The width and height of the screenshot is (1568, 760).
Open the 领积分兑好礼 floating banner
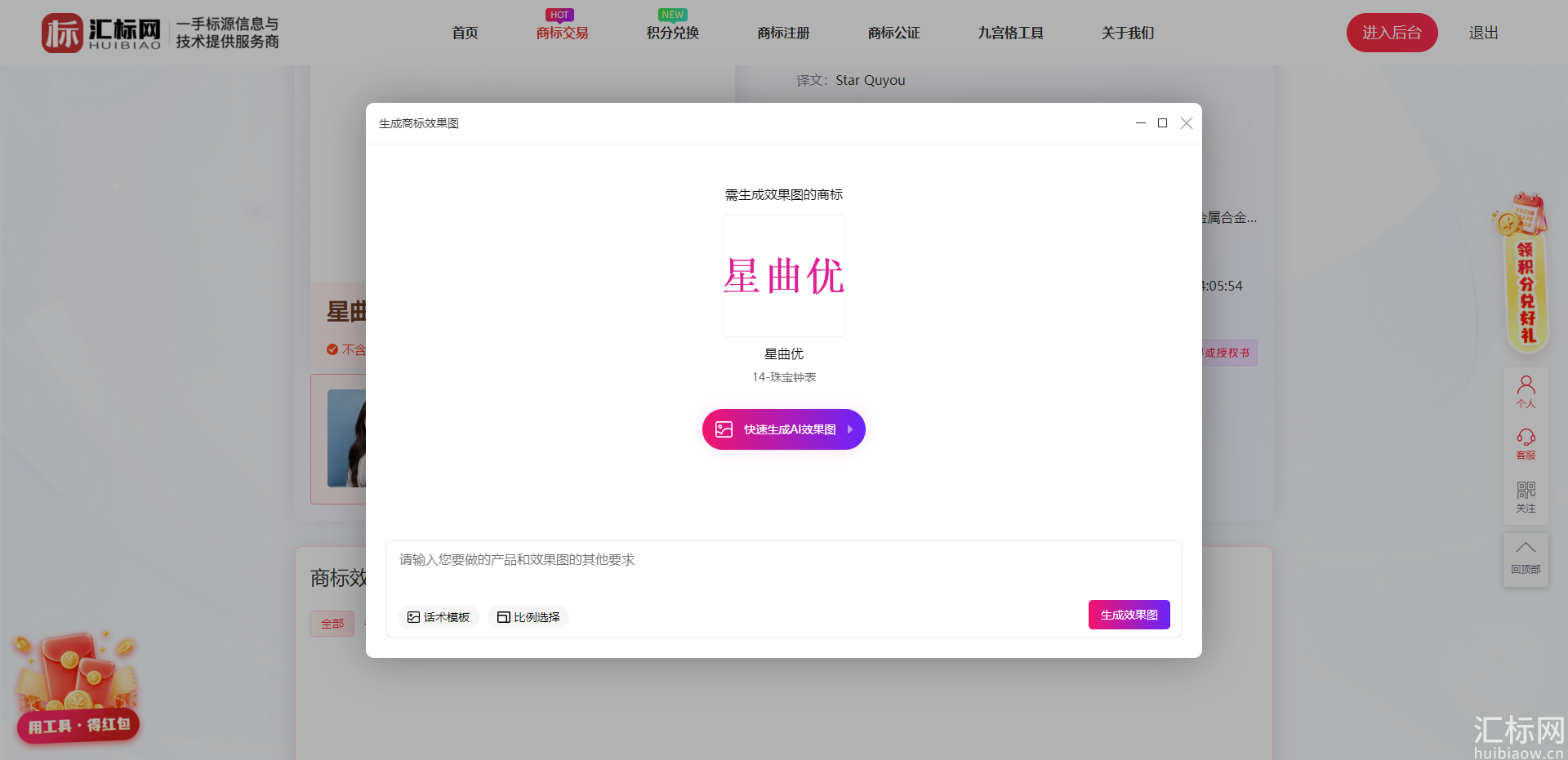1524,273
